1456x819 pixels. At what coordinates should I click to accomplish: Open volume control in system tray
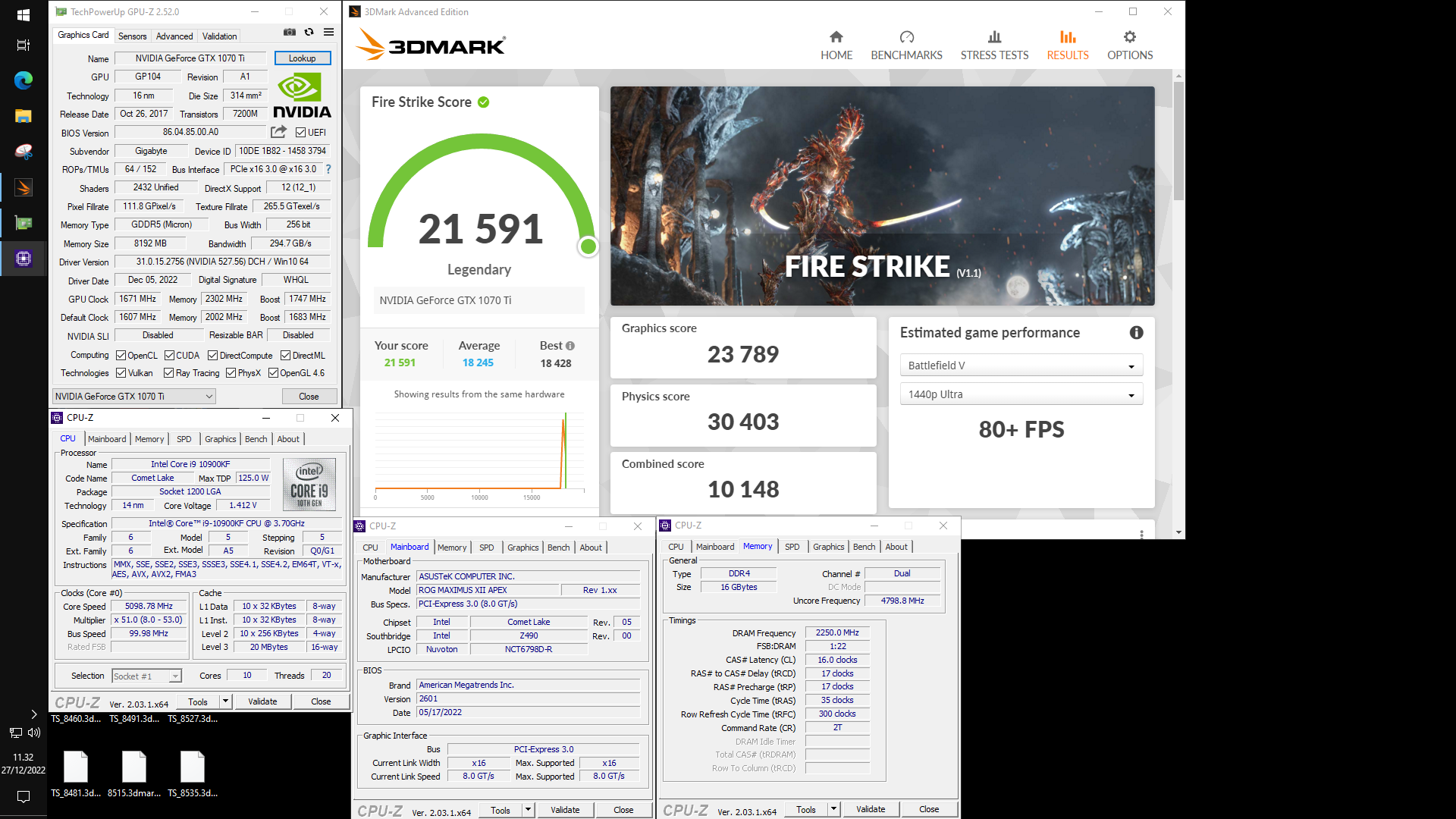pos(34,733)
